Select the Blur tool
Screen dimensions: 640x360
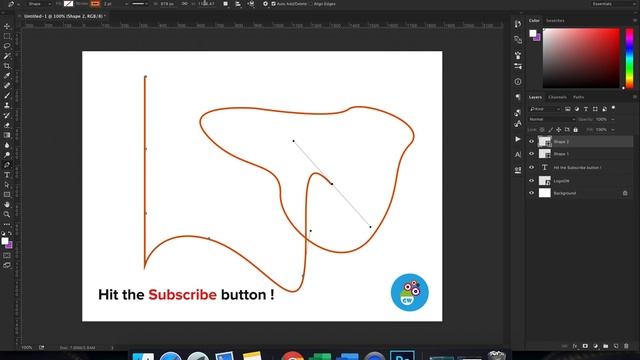7,145
